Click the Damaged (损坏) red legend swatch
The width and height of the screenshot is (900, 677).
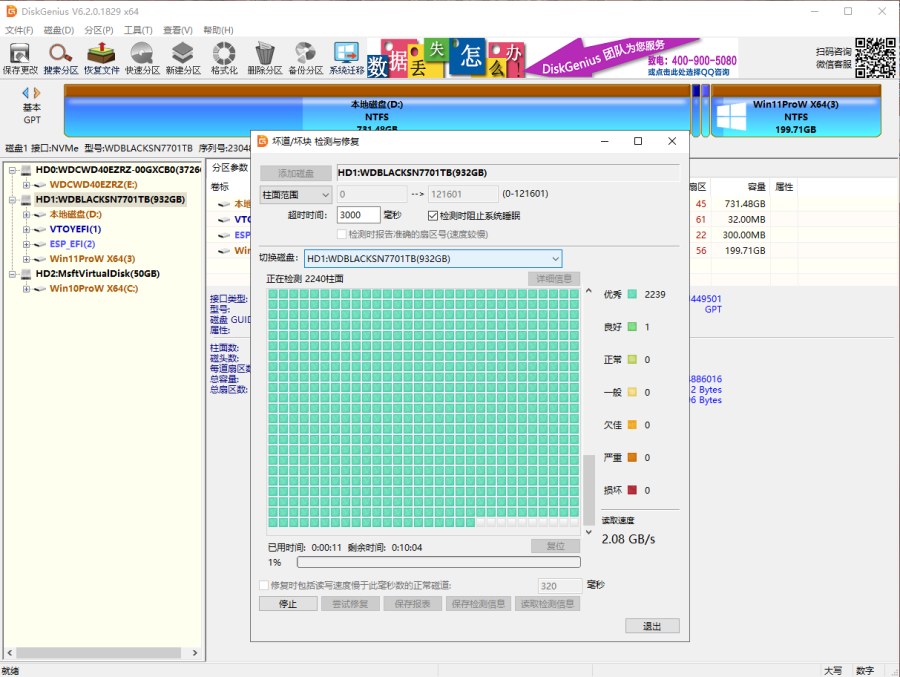[632, 490]
